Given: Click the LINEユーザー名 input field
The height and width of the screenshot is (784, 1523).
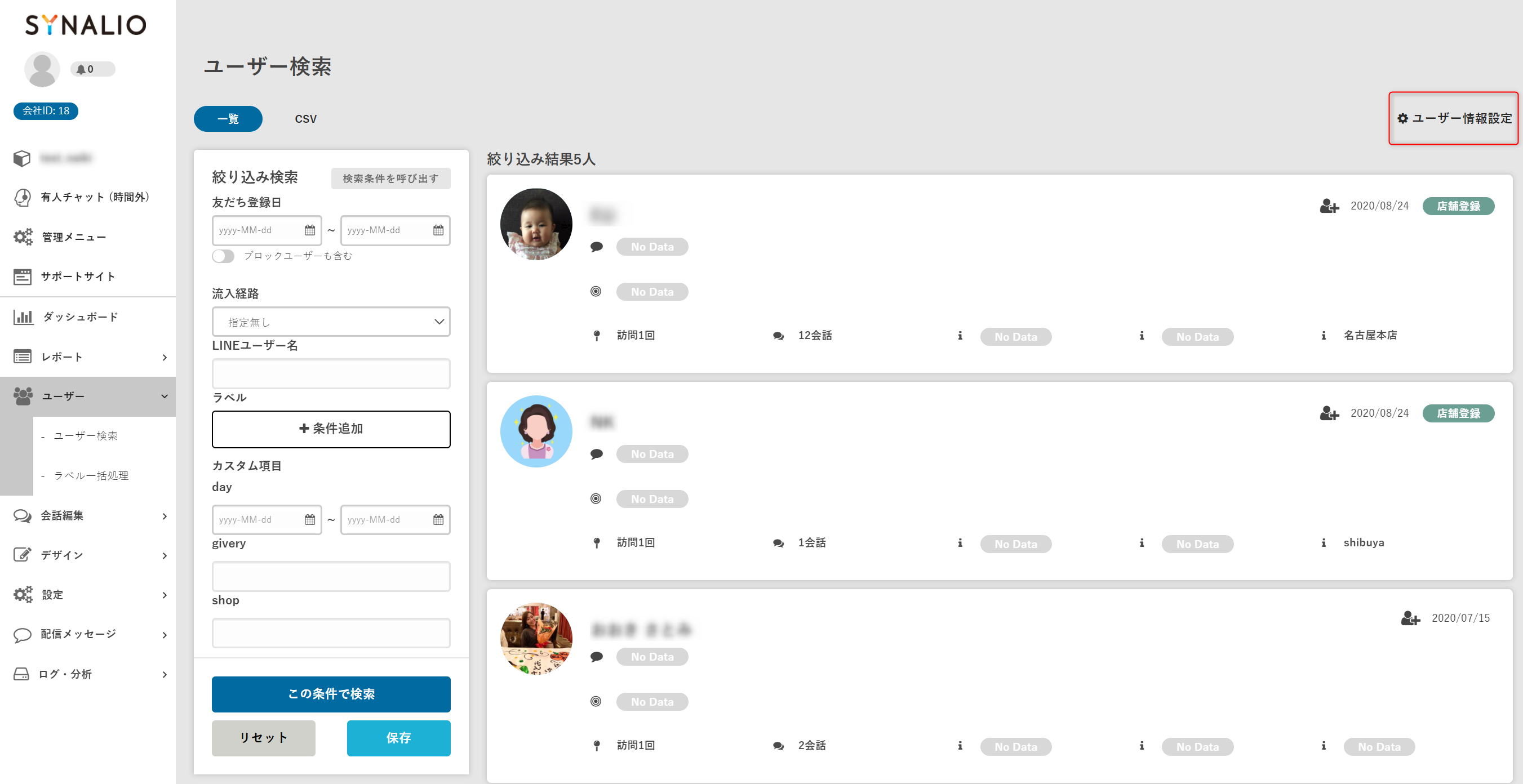Looking at the screenshot, I should pos(331,373).
